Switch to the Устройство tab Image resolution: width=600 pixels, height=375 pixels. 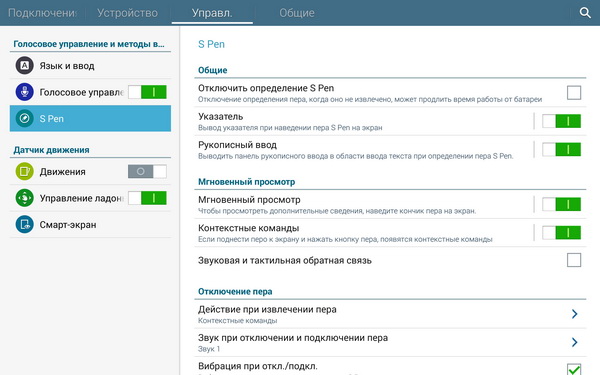pyautogui.click(x=127, y=13)
